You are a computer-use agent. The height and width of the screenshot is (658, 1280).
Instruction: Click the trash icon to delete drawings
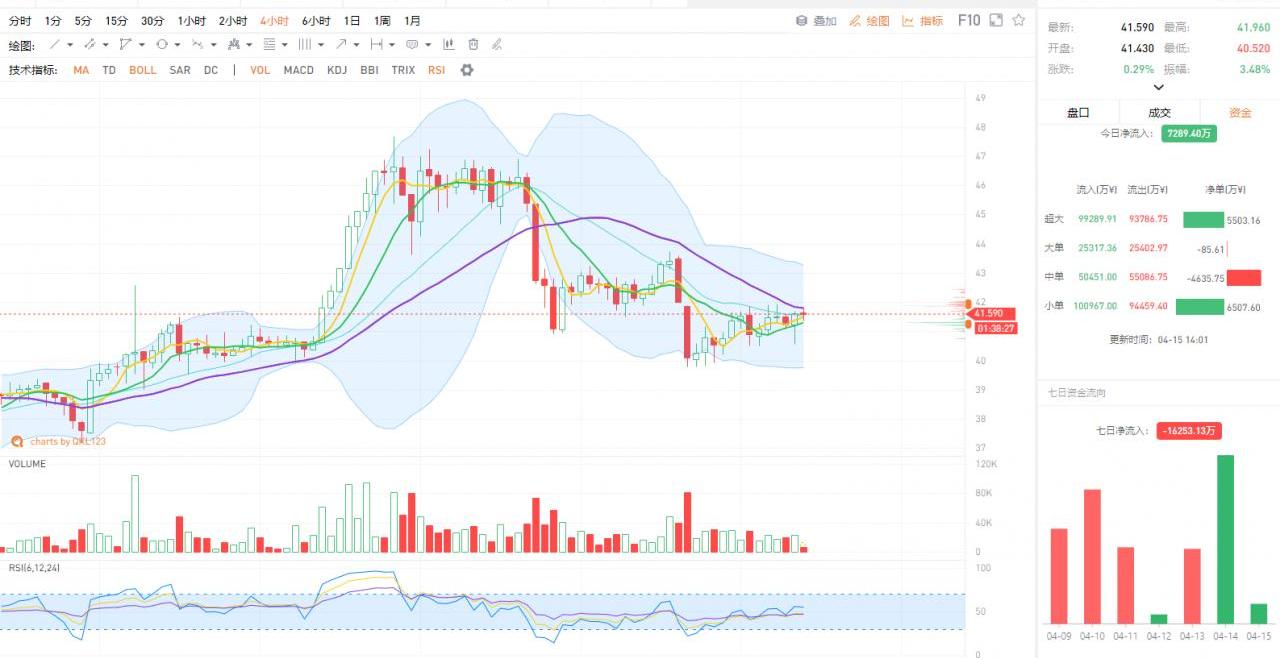tap(473, 45)
